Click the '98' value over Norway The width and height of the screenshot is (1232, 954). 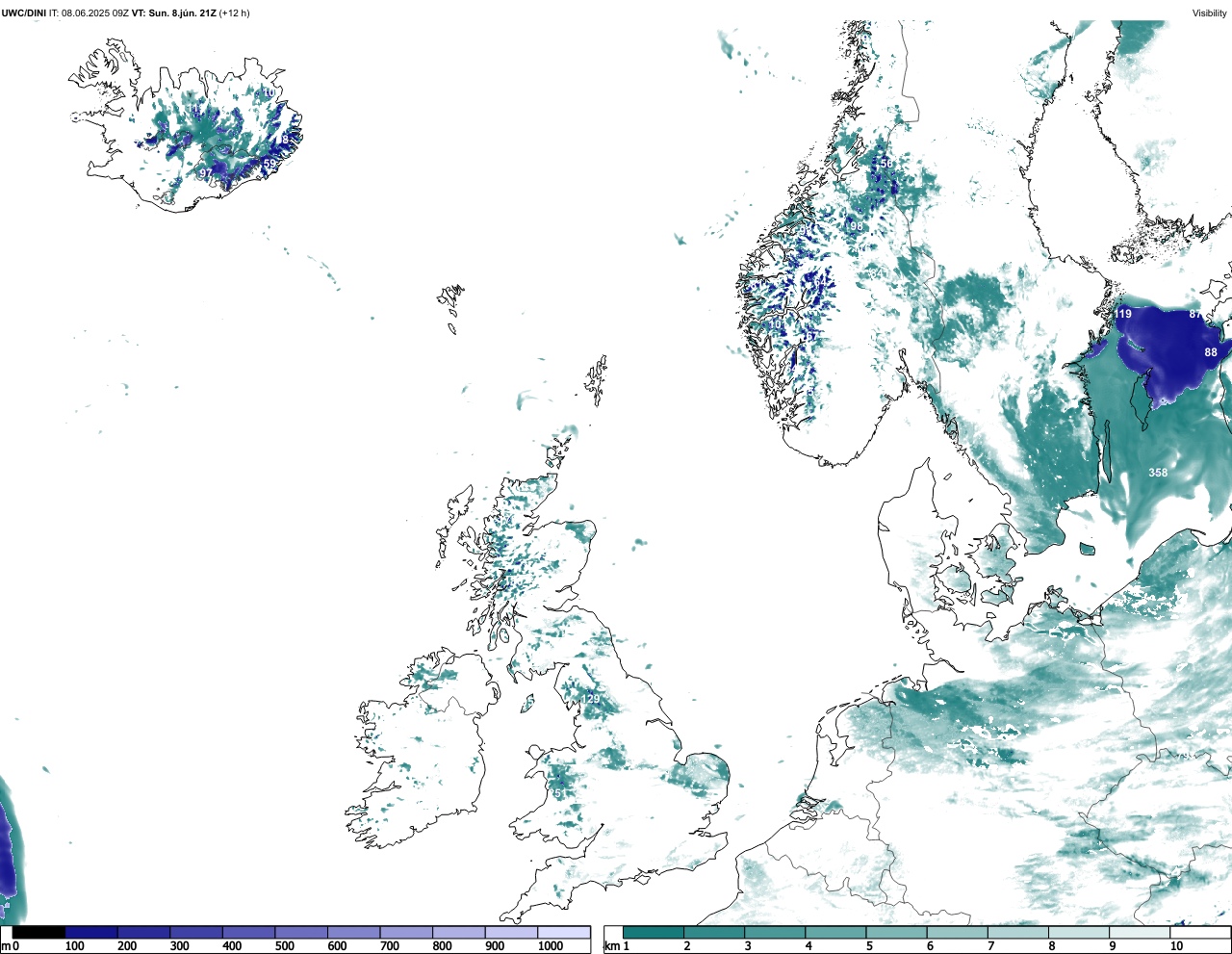coord(857,227)
